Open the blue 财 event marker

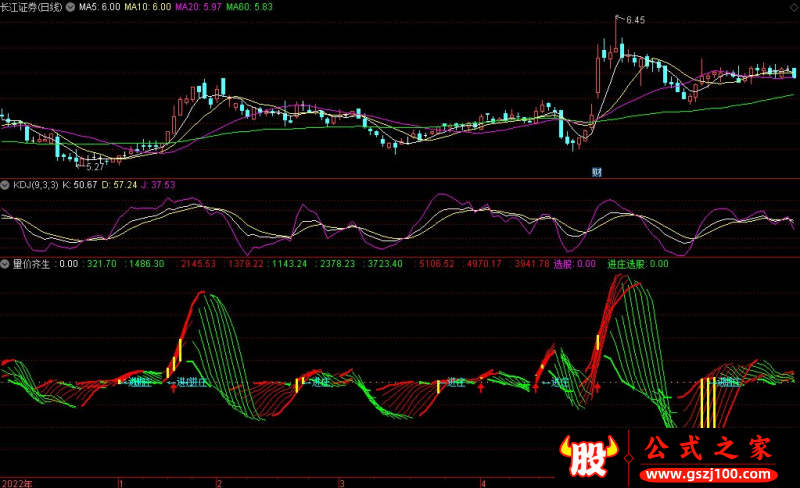596,173
